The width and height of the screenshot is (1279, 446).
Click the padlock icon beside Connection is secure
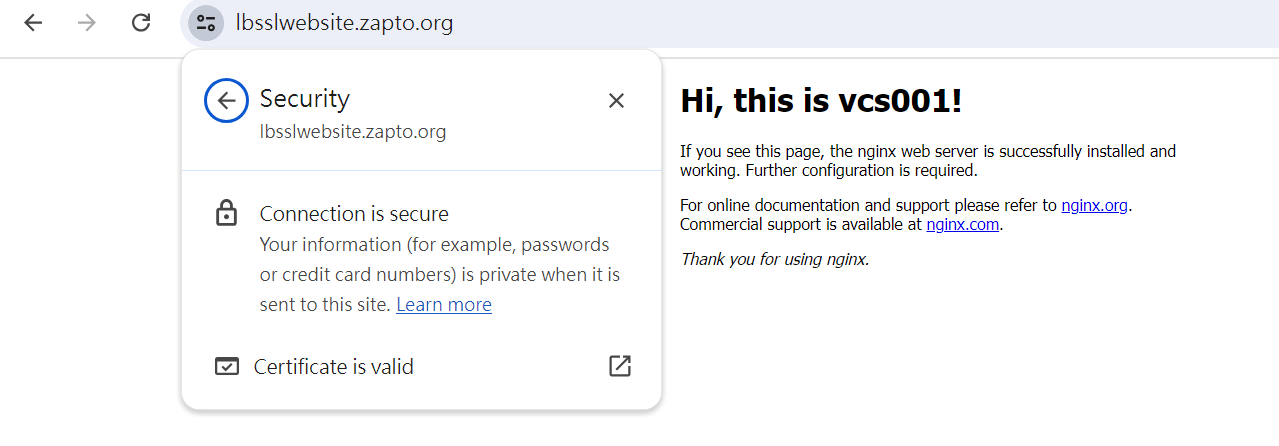(227, 213)
